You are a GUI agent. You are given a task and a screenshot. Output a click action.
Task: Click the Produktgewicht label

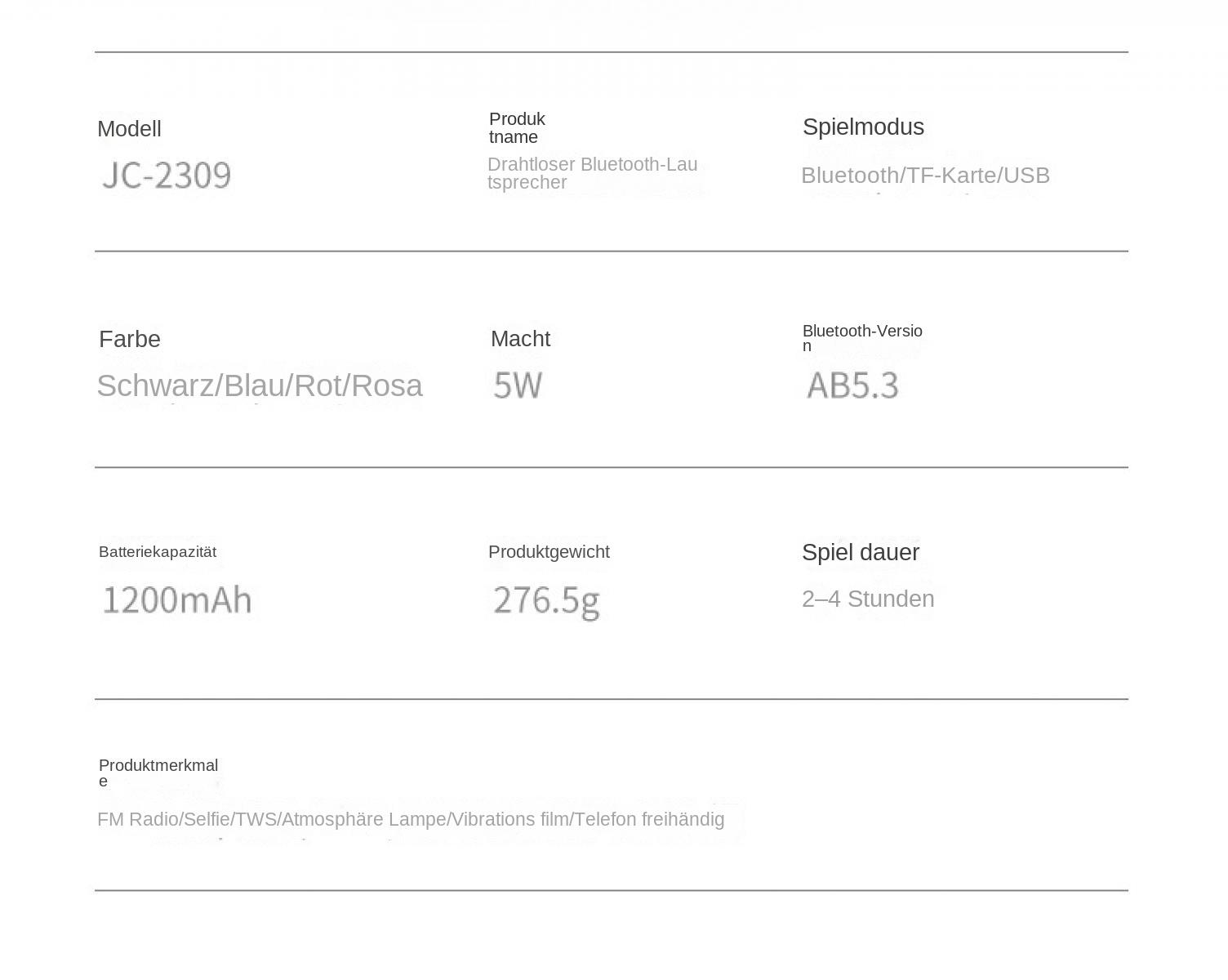549,552
